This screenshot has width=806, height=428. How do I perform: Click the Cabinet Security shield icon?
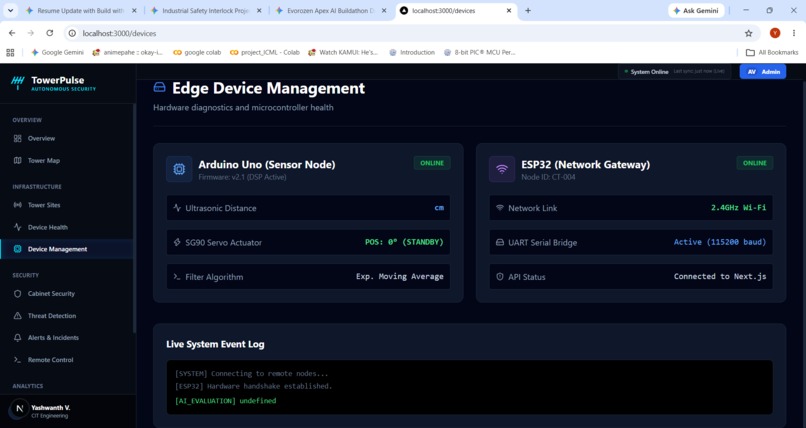[17, 293]
